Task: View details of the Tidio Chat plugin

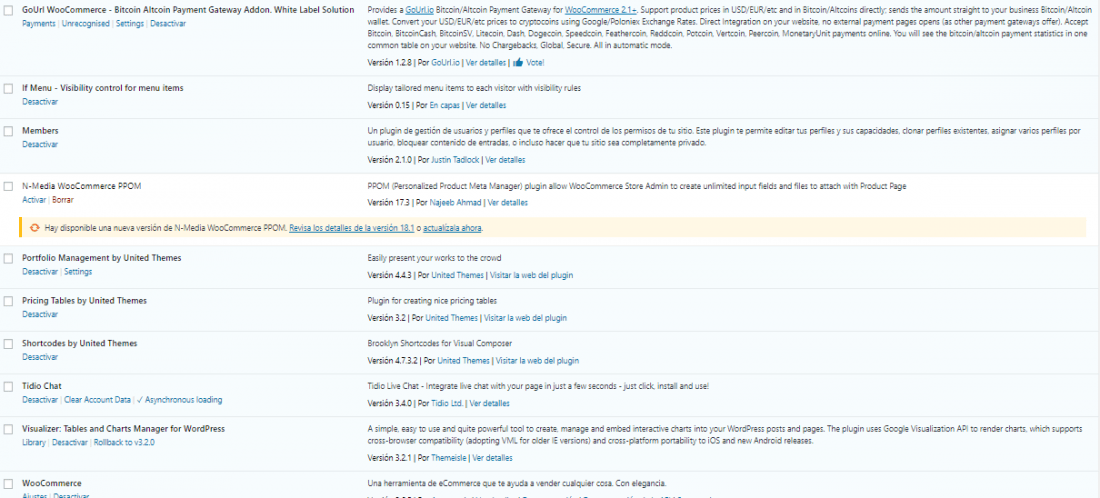Action: (490, 403)
